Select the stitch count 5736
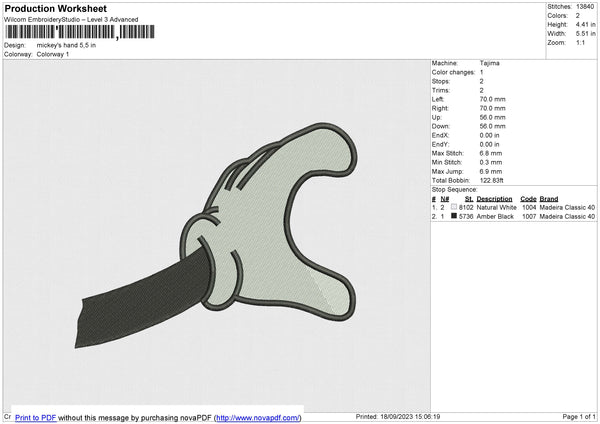This screenshot has height=424, width=600. coord(466,217)
